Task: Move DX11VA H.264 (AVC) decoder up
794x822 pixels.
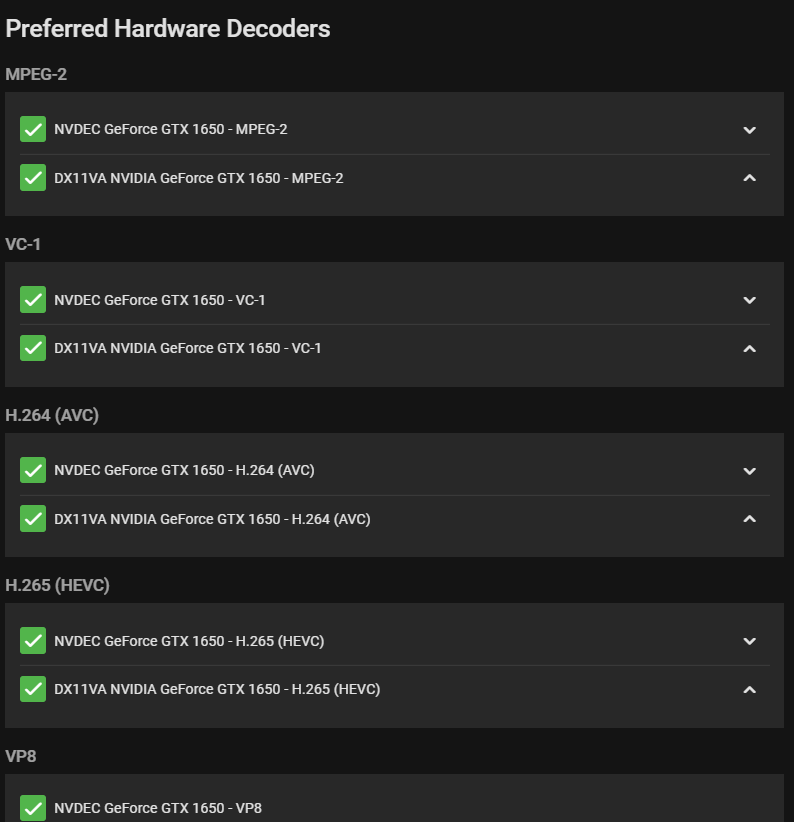Action: [x=750, y=519]
